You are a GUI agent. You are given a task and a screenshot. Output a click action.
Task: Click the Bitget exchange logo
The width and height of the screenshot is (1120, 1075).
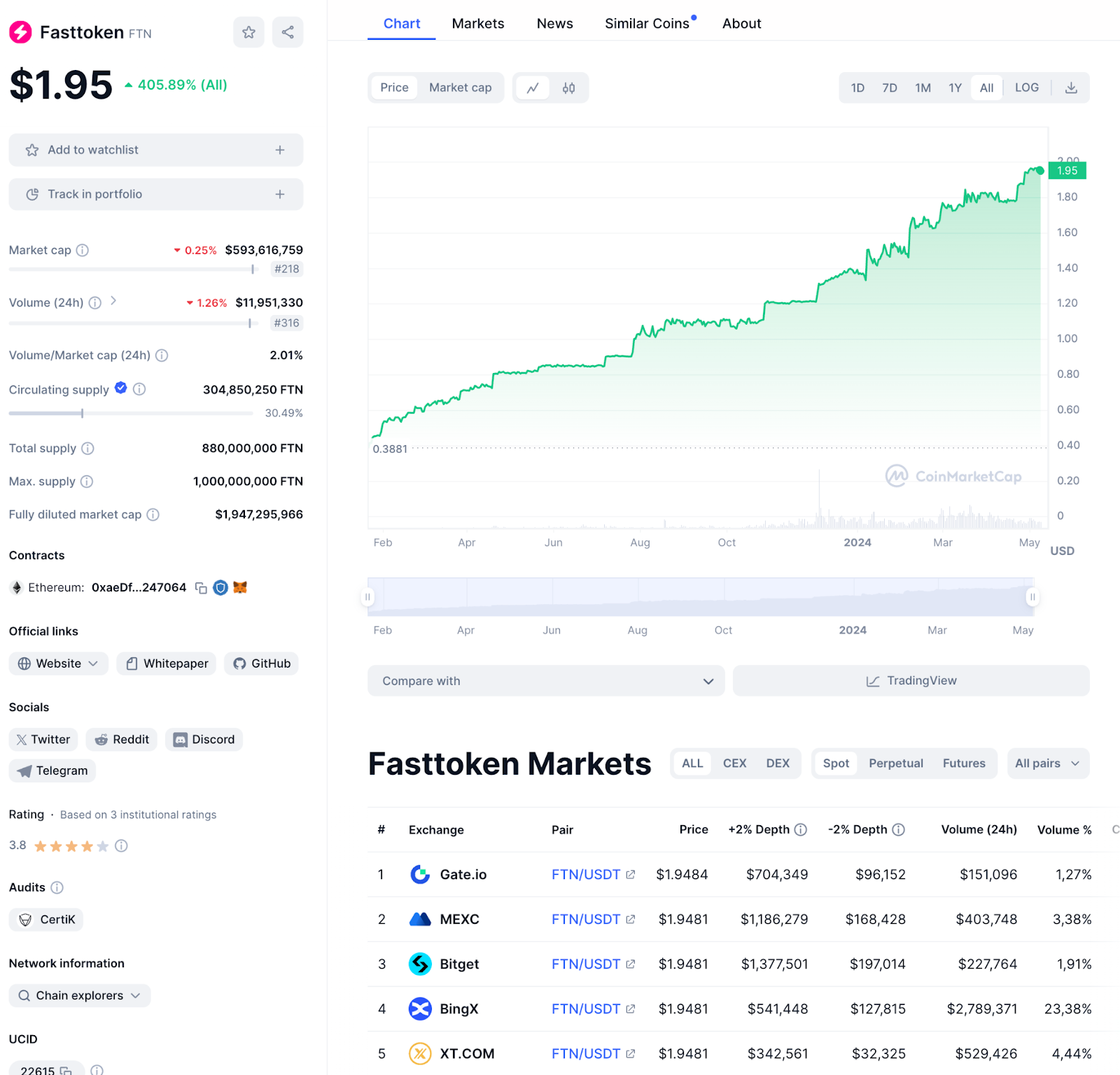coord(420,964)
